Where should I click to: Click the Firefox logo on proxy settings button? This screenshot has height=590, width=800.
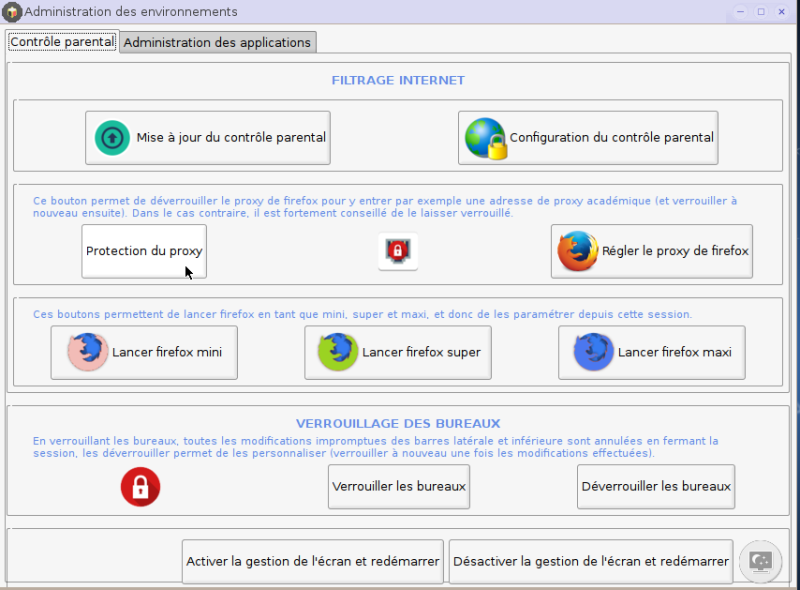point(578,251)
